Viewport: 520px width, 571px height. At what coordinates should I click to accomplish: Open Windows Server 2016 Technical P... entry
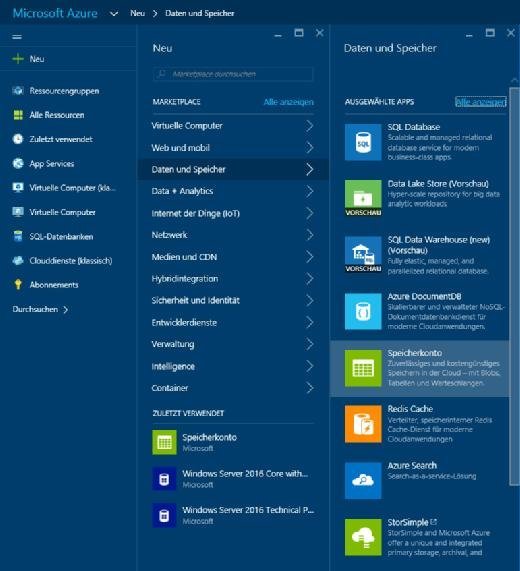click(233, 515)
